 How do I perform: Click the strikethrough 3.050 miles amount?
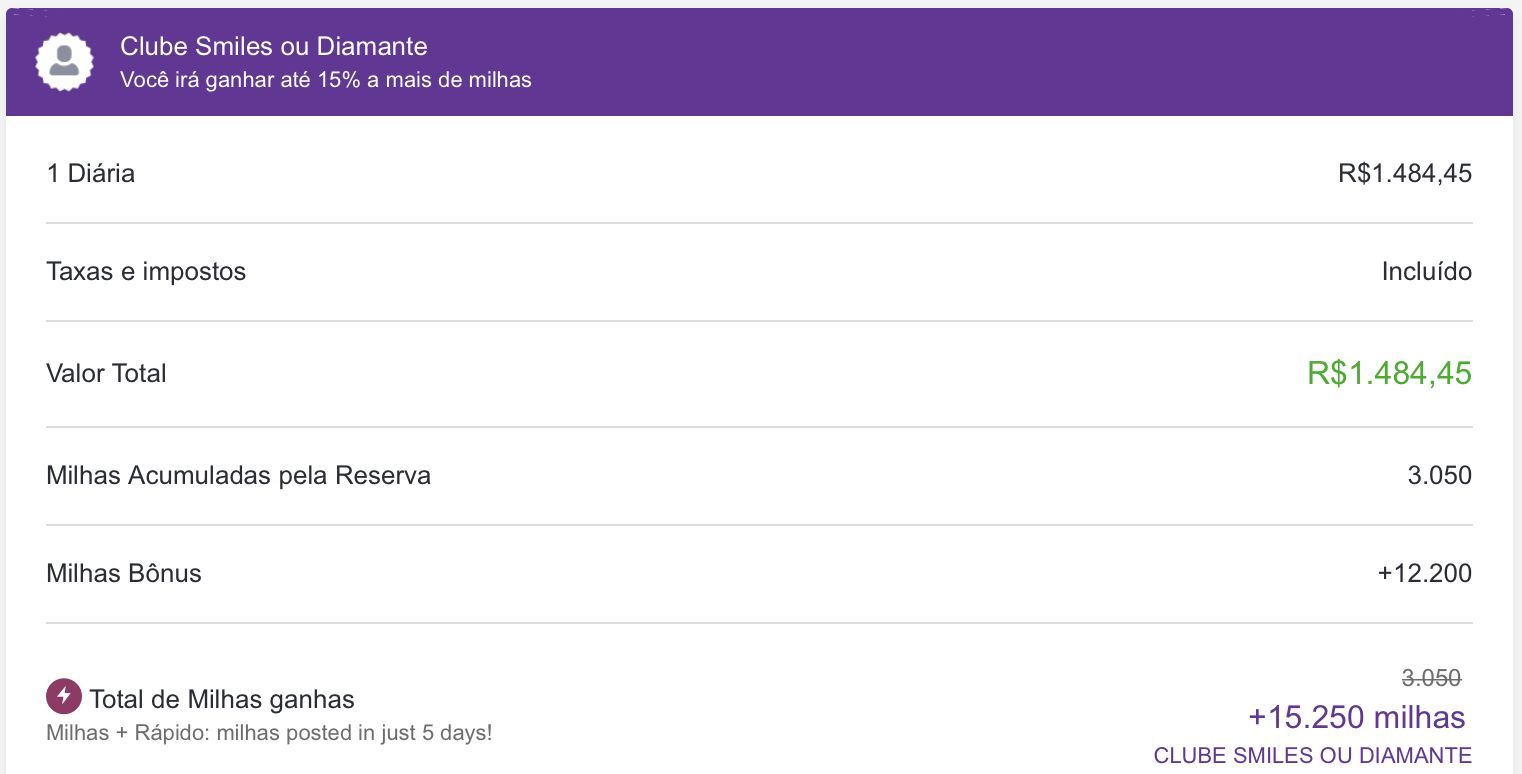pyautogui.click(x=1431, y=678)
